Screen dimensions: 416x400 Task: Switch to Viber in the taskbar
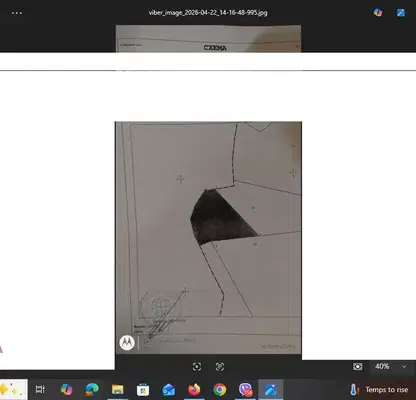(245, 389)
